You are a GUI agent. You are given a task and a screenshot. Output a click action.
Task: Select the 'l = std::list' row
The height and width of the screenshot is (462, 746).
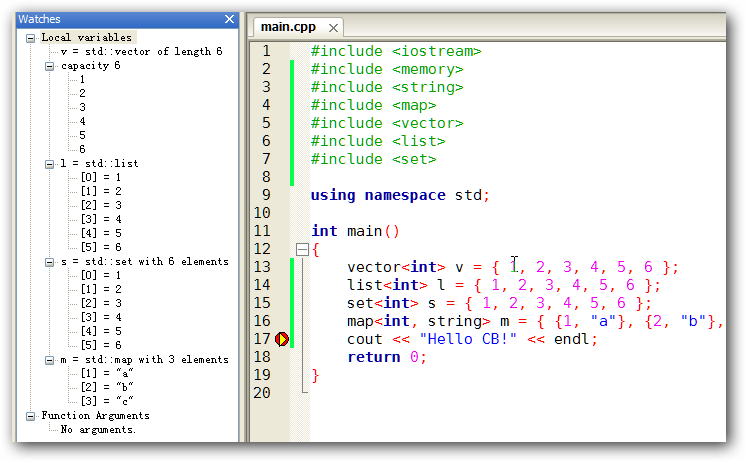(99, 164)
